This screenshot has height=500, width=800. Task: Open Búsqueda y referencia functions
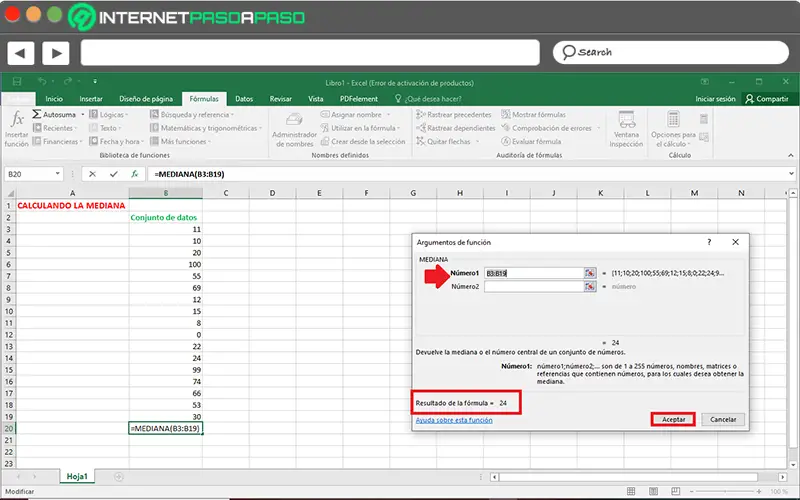(192, 114)
